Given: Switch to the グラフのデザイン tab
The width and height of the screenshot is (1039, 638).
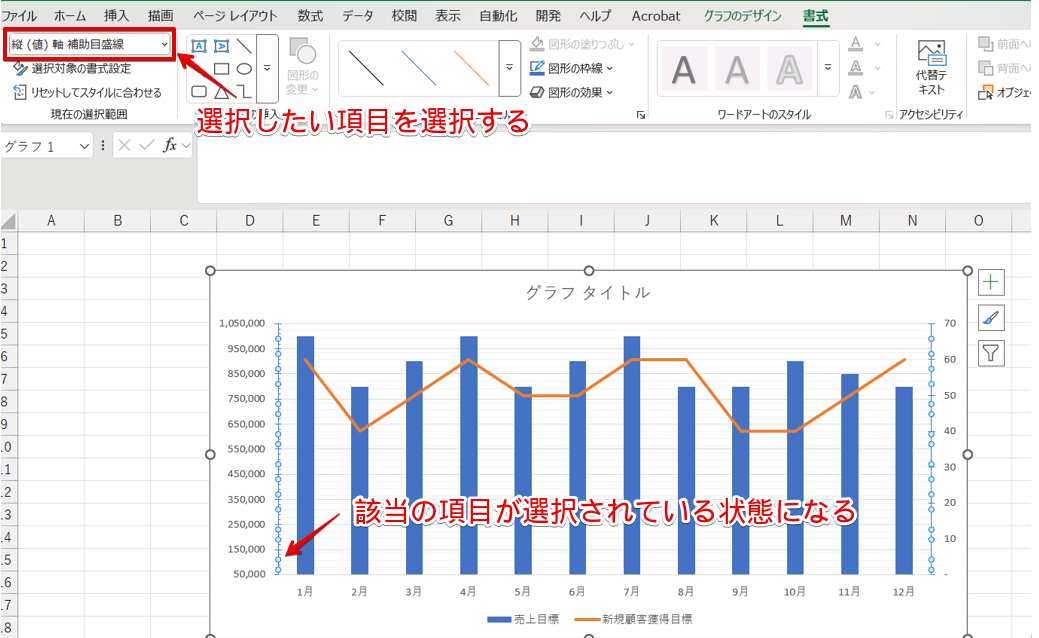Looking at the screenshot, I should (x=742, y=16).
